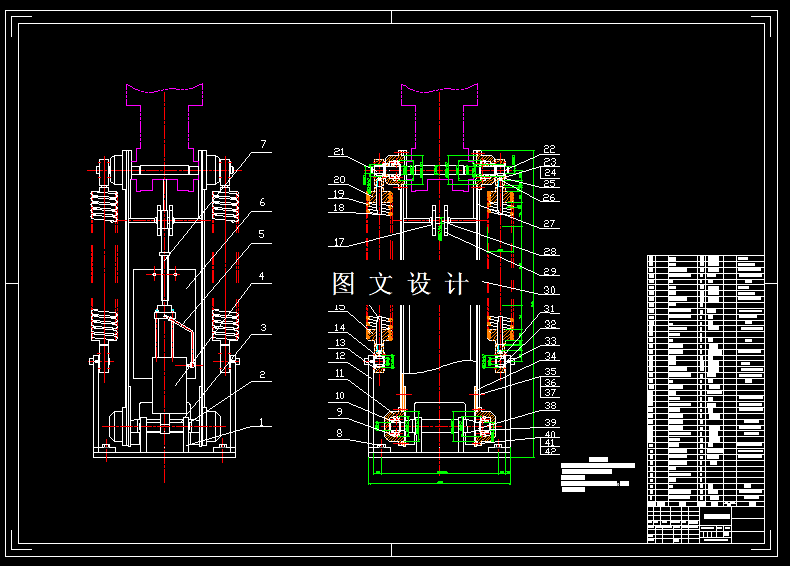Select part callout number 30
This screenshot has height=566, width=790.
tap(549, 290)
